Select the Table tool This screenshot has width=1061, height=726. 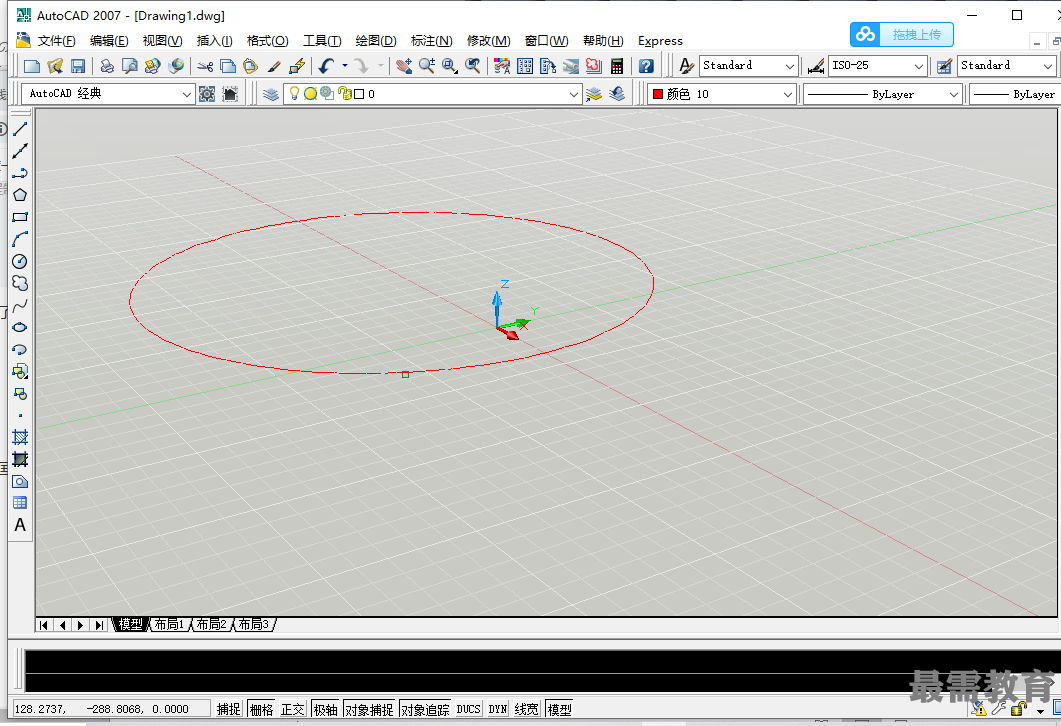pos(20,503)
